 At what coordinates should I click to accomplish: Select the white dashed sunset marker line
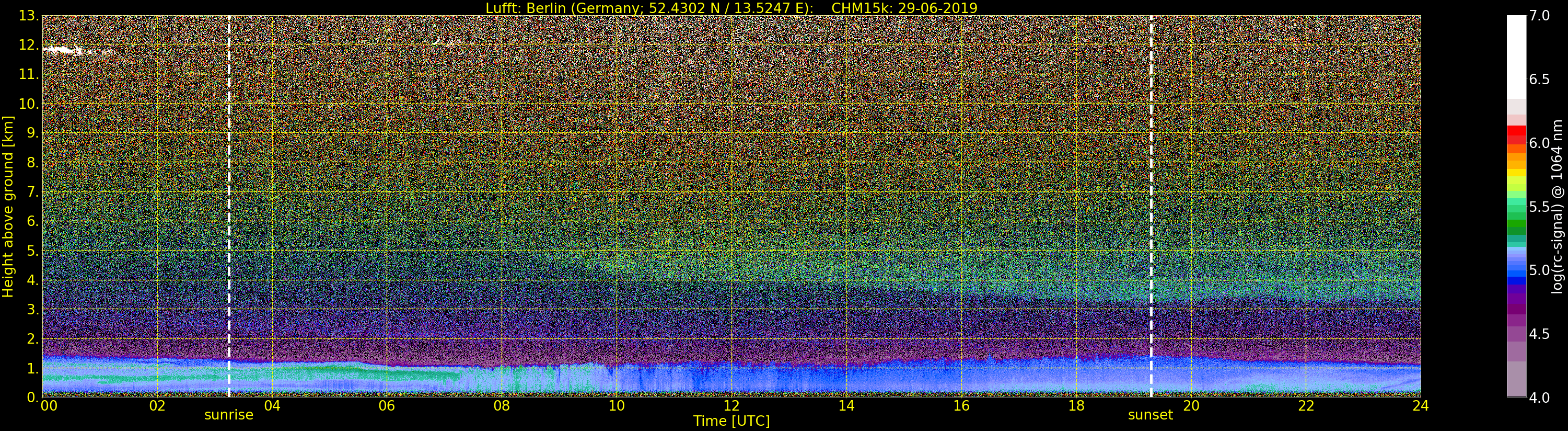1151,207
